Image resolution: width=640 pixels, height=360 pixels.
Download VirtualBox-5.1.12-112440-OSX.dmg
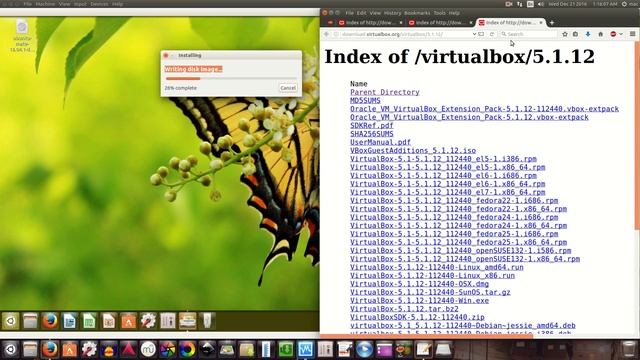(x=419, y=284)
